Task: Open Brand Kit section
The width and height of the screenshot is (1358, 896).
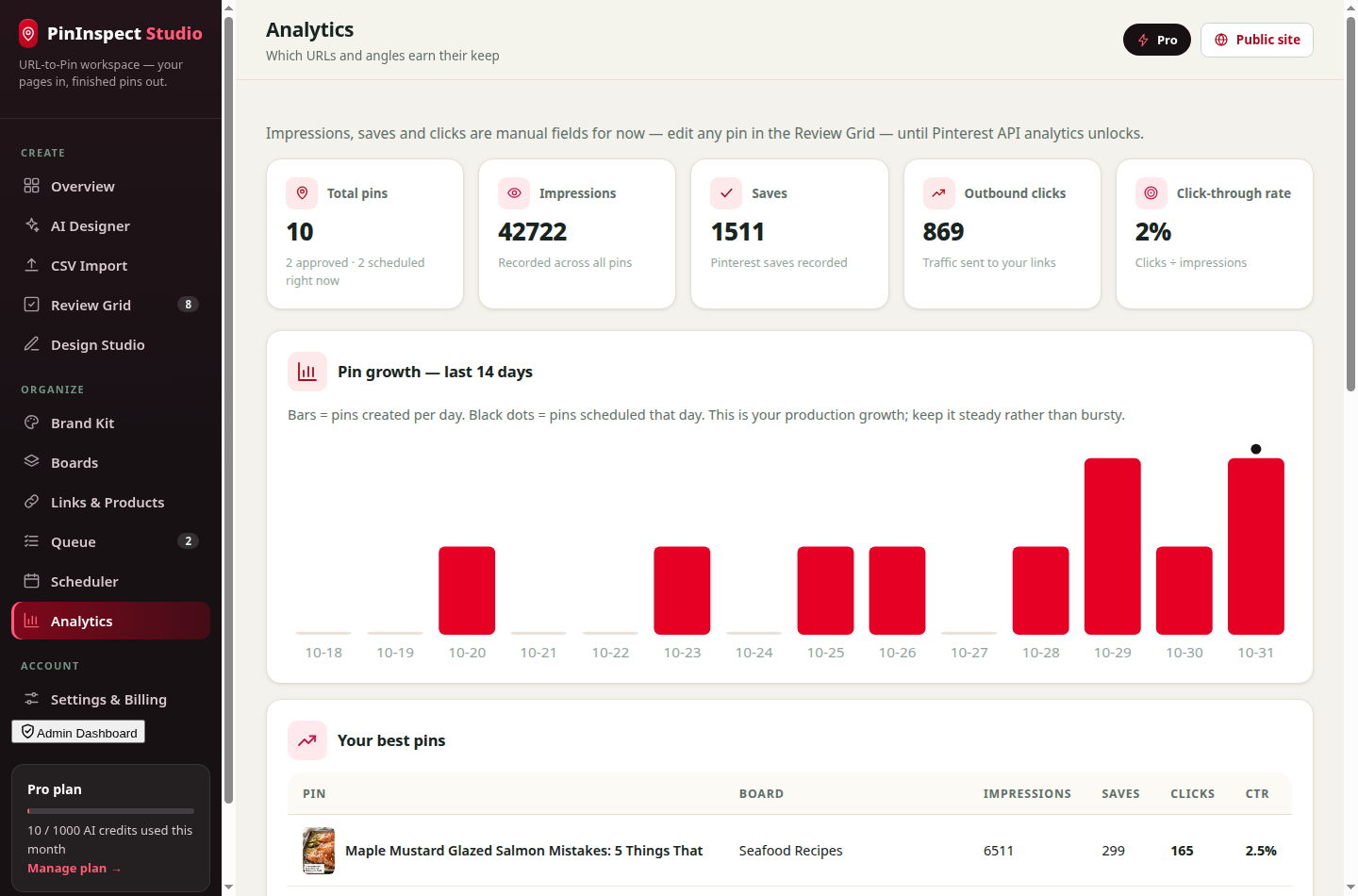Action: (110, 423)
